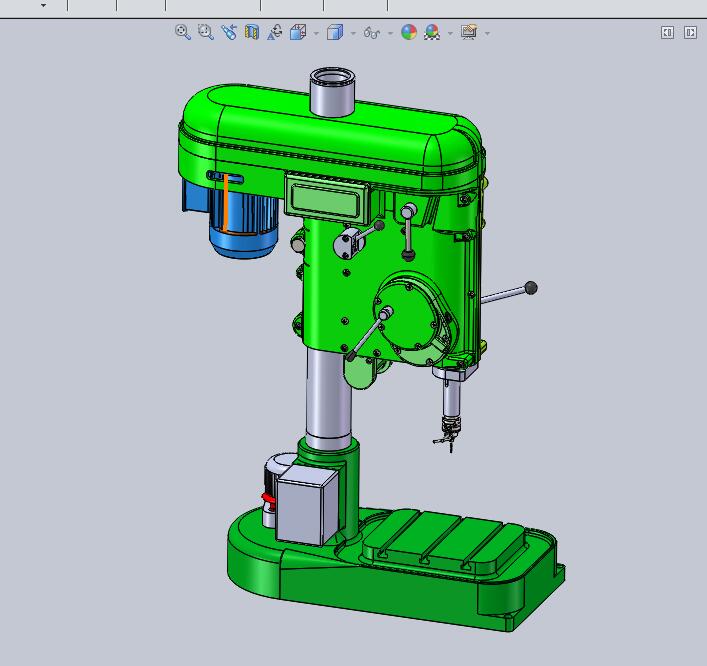The width and height of the screenshot is (707, 666).
Task: Click the Apply Scene icon
Action: (432, 32)
